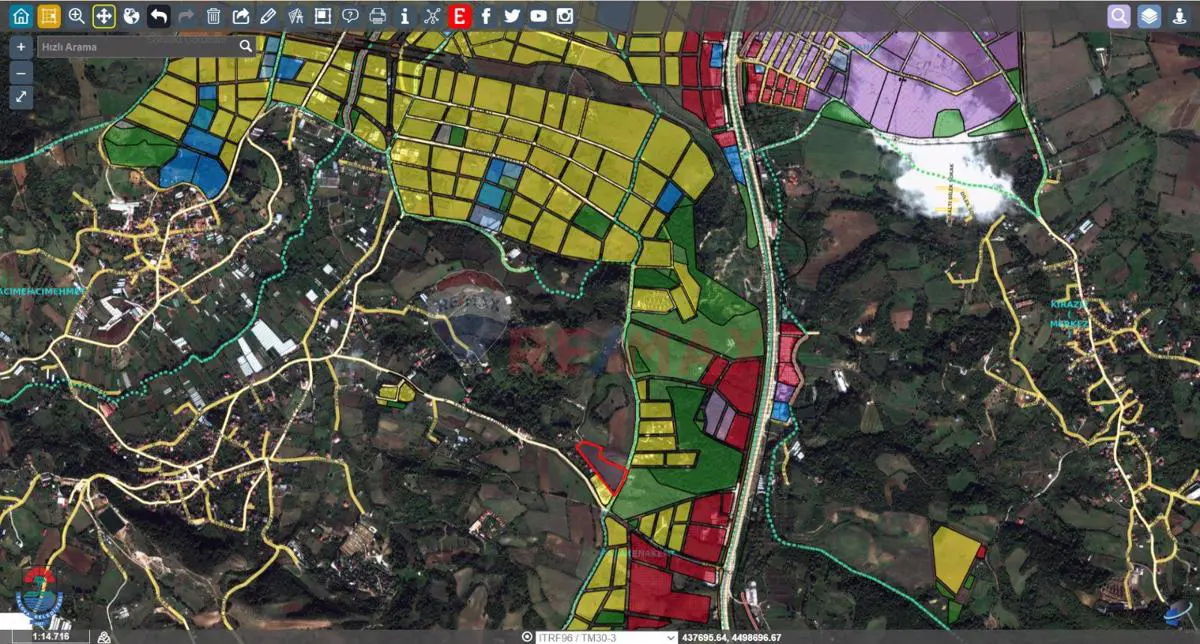Click the framed square area-selection icon
This screenshot has height=644, width=1200.
click(322, 16)
